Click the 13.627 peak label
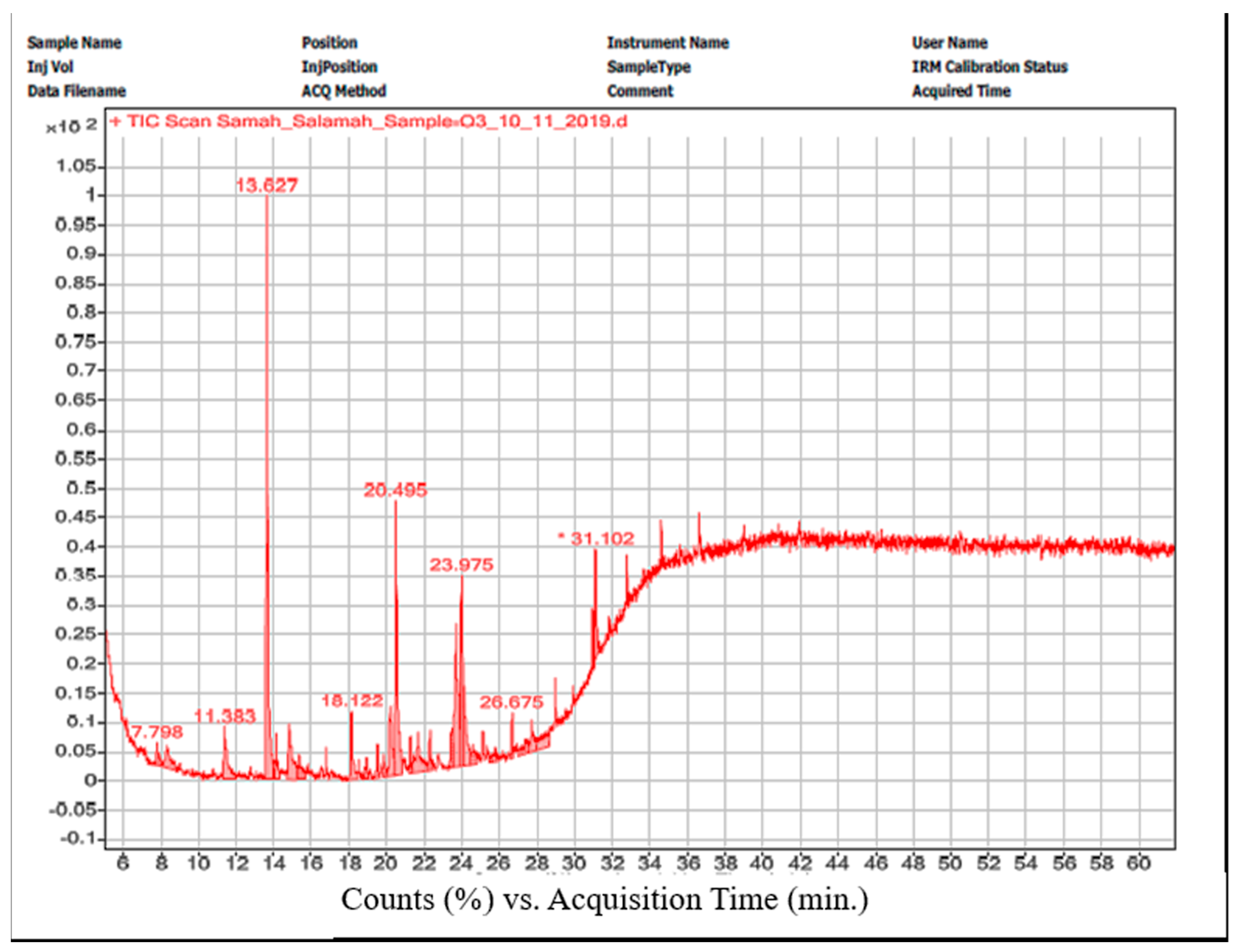This screenshot has width=1241, height=952. [x=266, y=186]
